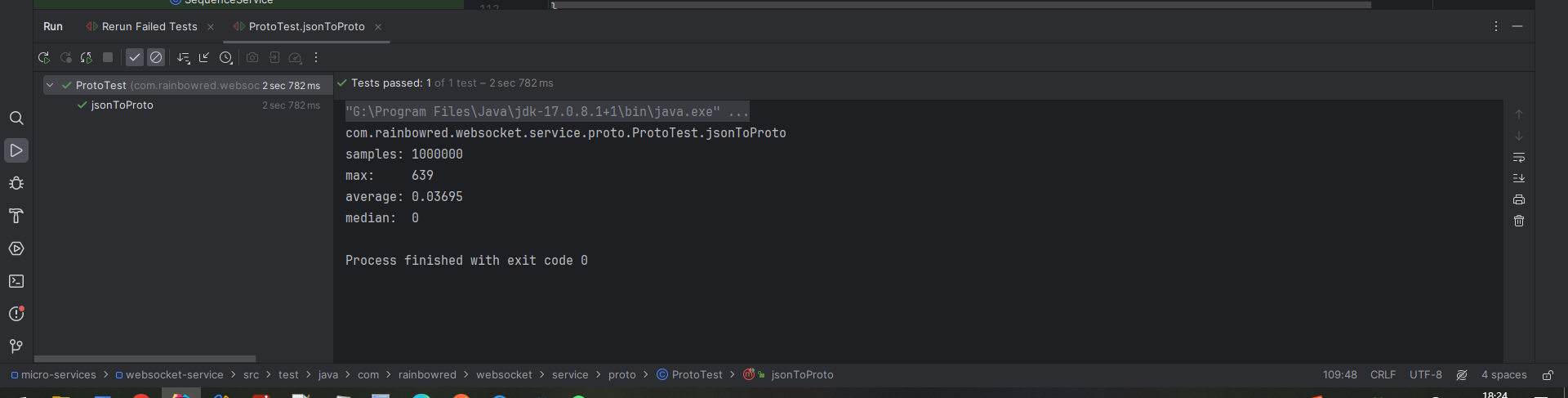Click the 'Process finished with exit code 0' line

[x=466, y=261]
